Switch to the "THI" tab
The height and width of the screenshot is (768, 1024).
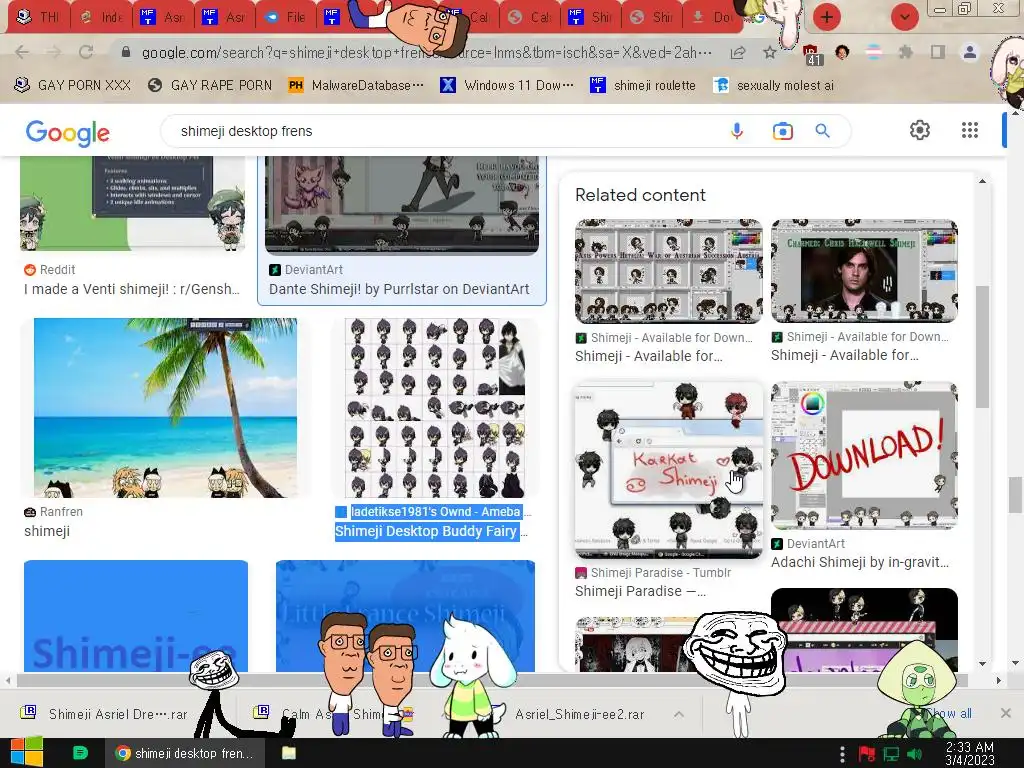tap(38, 17)
